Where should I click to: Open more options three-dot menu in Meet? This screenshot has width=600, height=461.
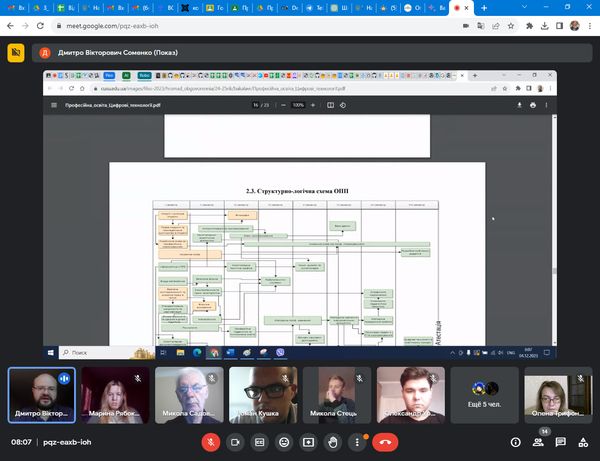click(356, 441)
